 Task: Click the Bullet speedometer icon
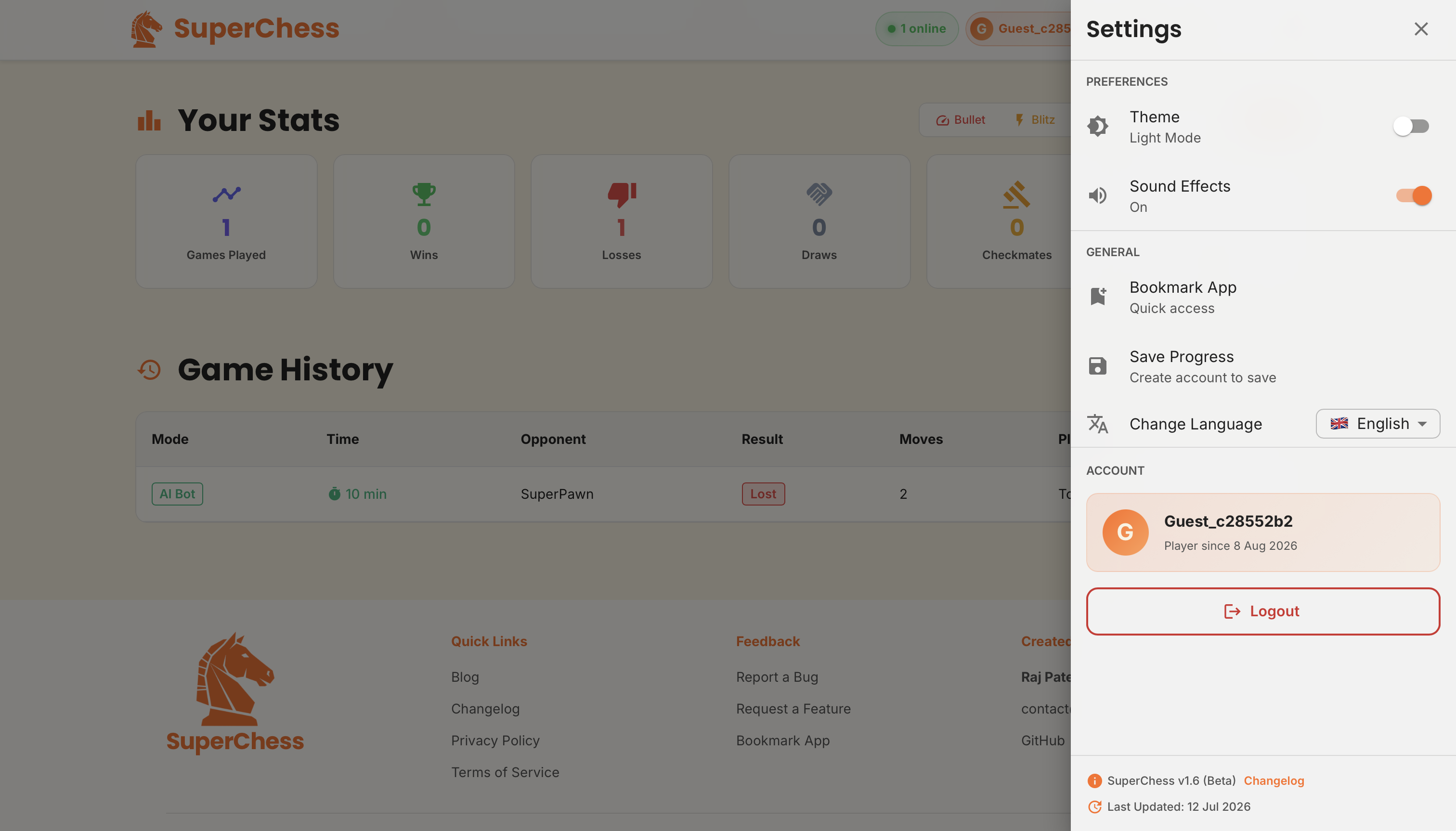tap(942, 120)
